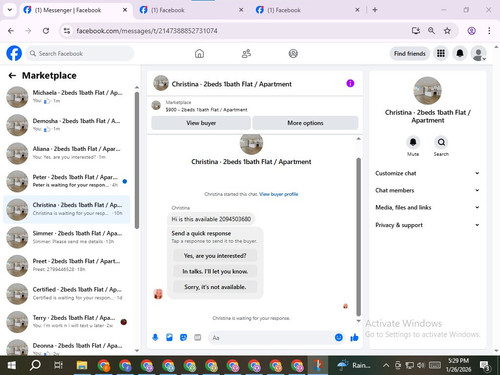Open Michaela conversation
Screen dimensions: 500x375
[67, 96]
